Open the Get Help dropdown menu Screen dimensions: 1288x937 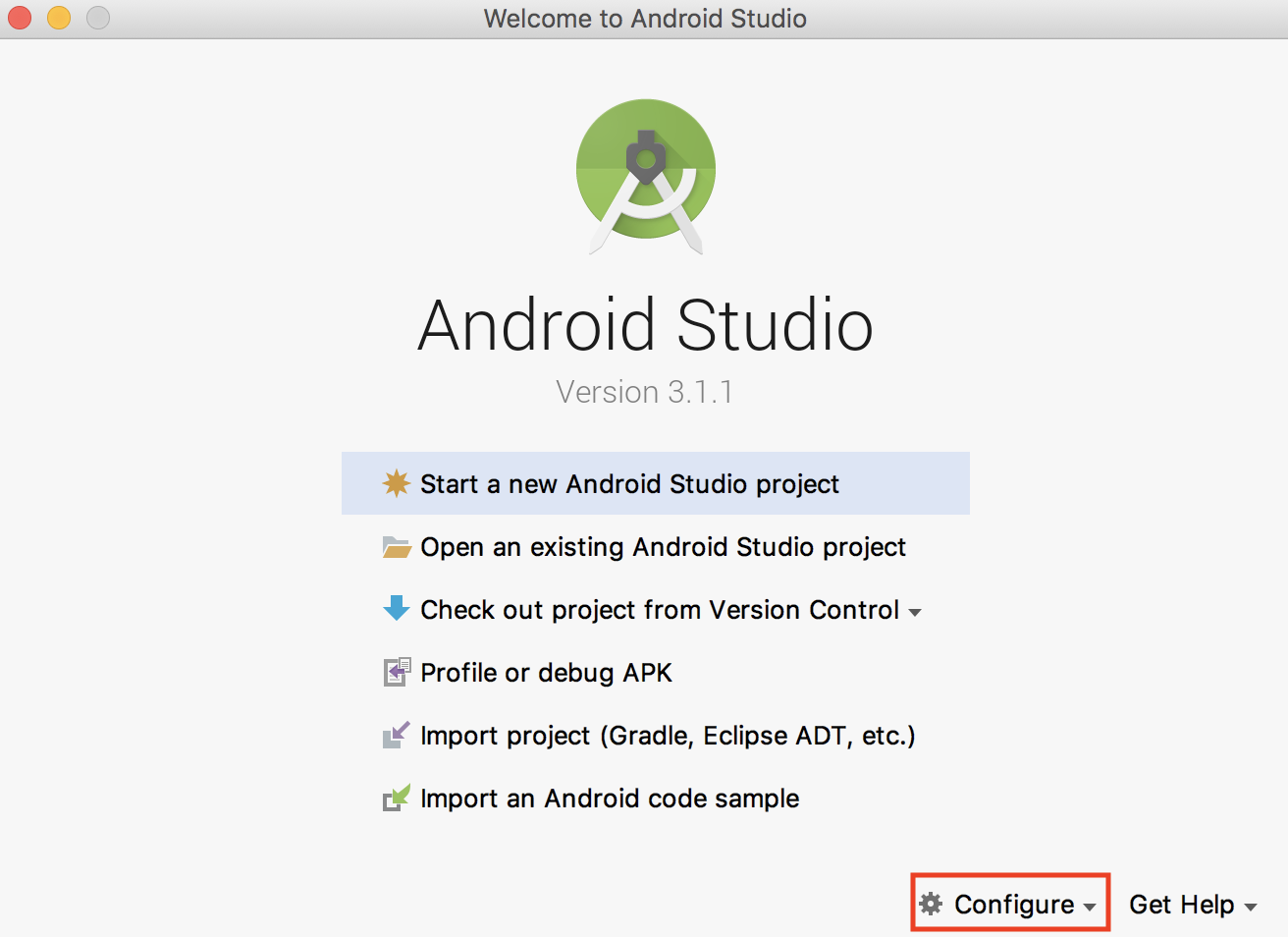tap(1193, 904)
